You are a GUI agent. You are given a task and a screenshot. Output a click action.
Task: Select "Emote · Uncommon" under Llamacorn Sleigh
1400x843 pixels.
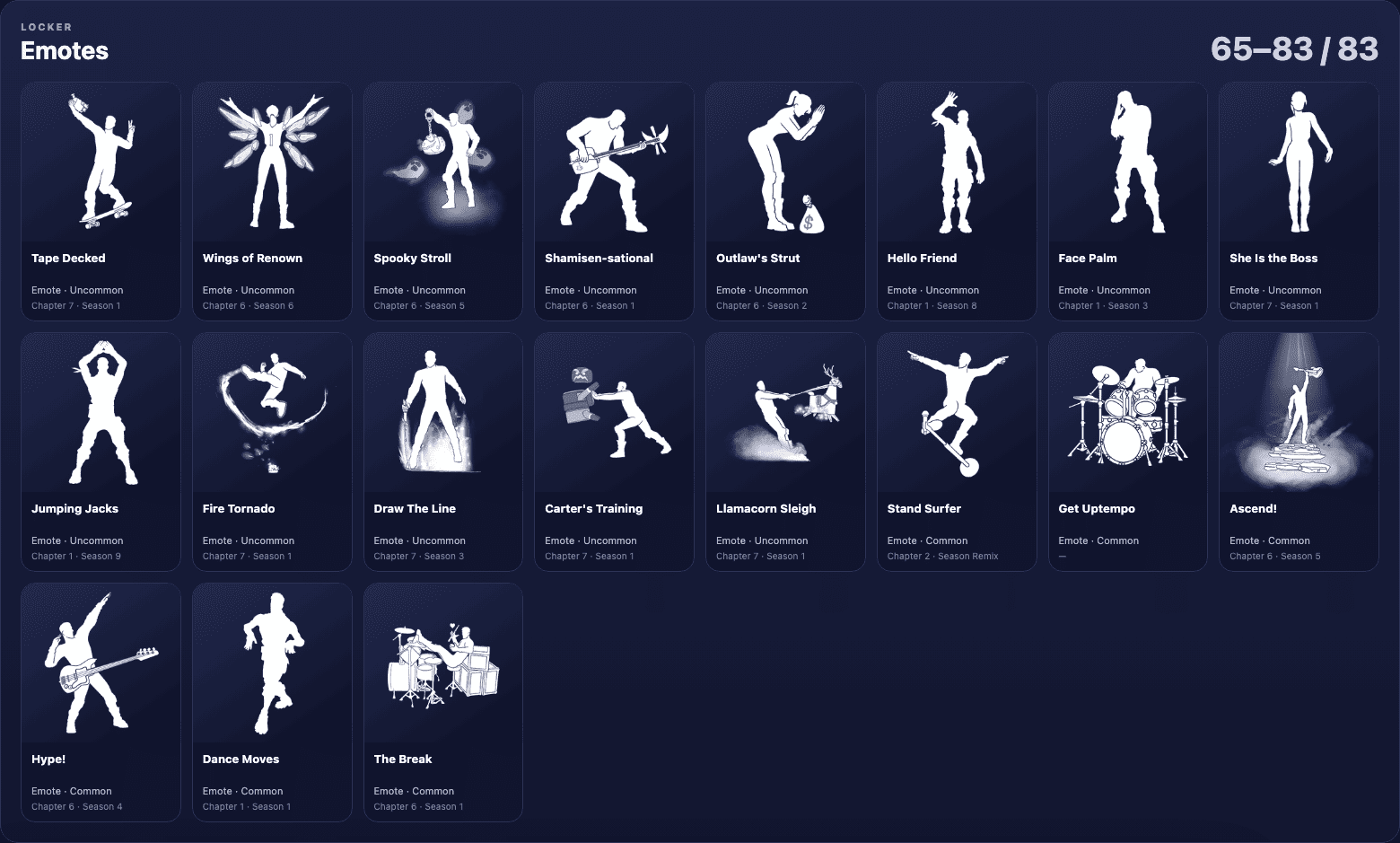click(x=762, y=541)
